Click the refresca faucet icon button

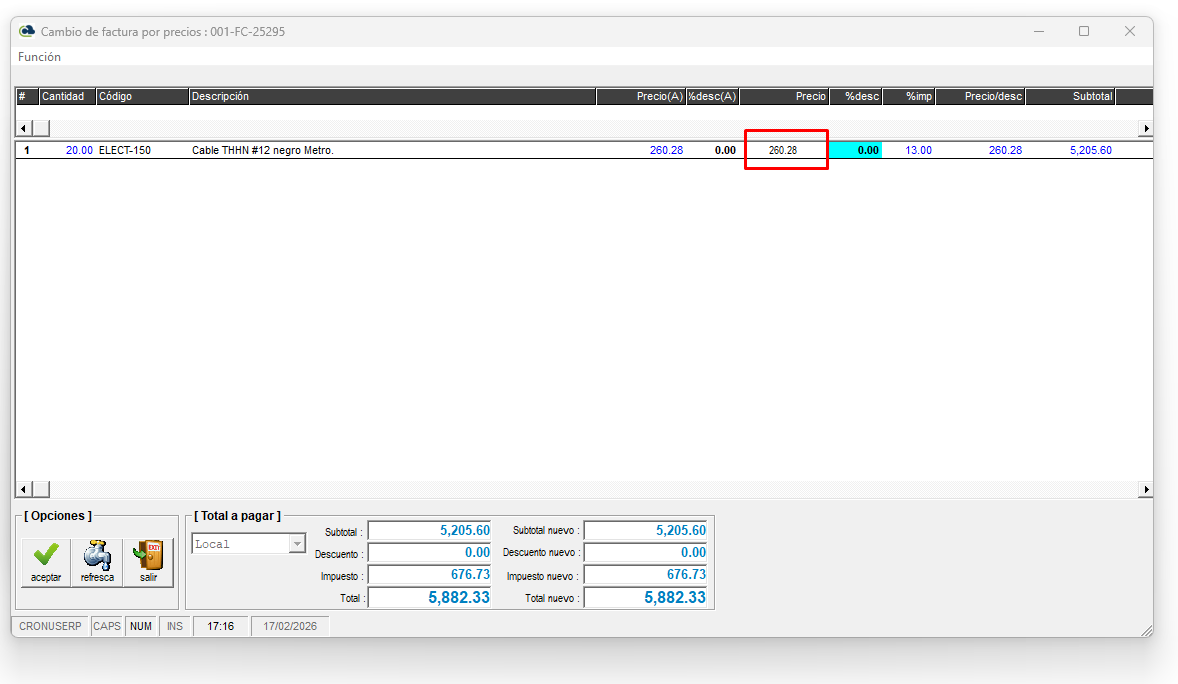[97, 562]
